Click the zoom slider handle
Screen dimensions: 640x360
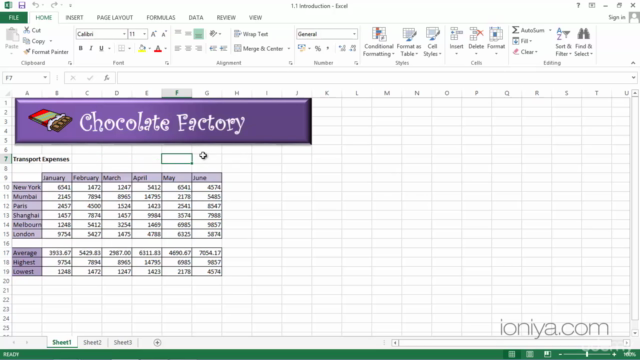pyautogui.click(x=587, y=354)
